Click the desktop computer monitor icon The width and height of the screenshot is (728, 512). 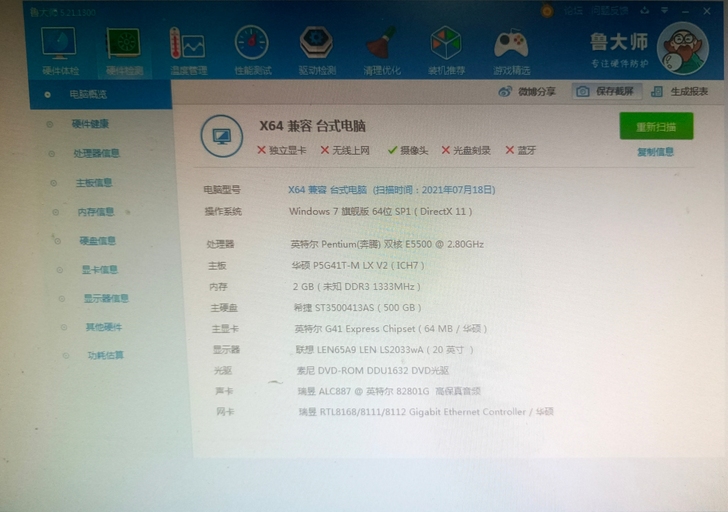[x=221, y=136]
